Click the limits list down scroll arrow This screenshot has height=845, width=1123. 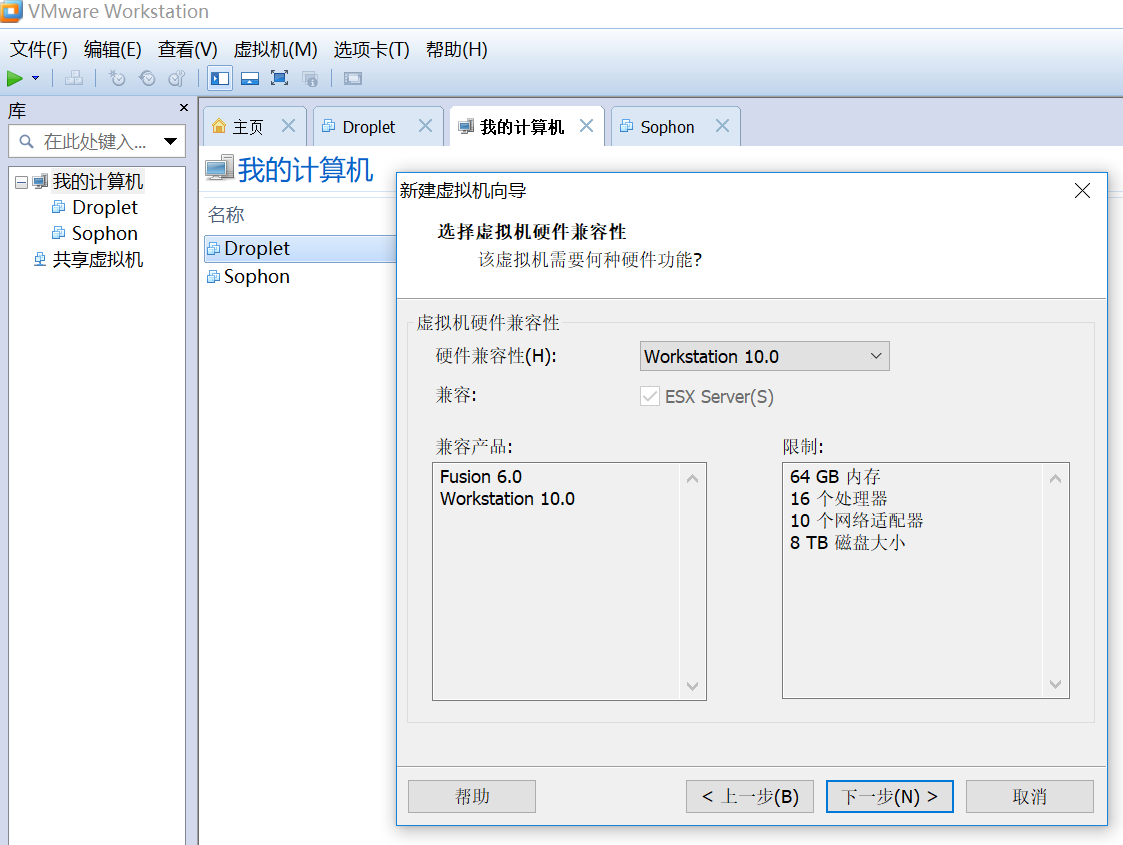click(x=1055, y=684)
